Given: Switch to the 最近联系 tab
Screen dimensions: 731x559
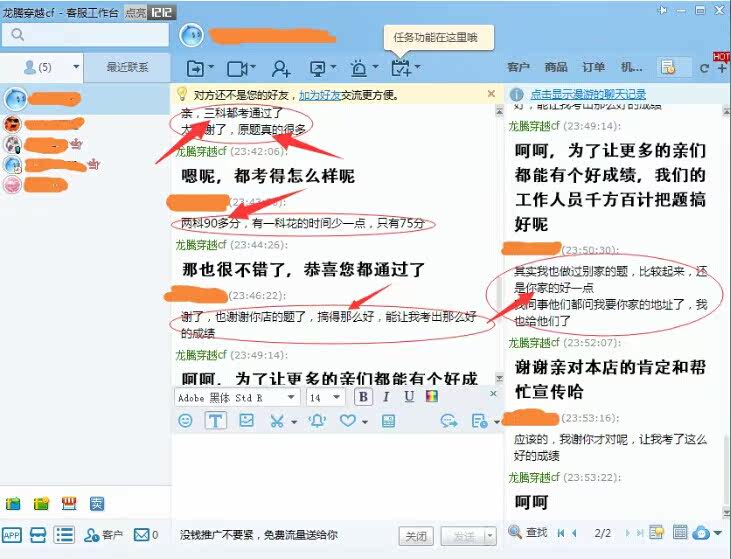Looking at the screenshot, I should click(128, 68).
